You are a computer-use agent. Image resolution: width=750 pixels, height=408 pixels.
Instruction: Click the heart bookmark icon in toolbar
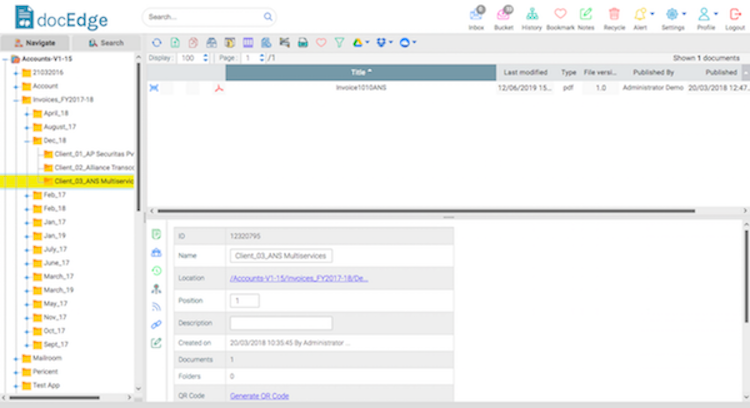click(321, 43)
